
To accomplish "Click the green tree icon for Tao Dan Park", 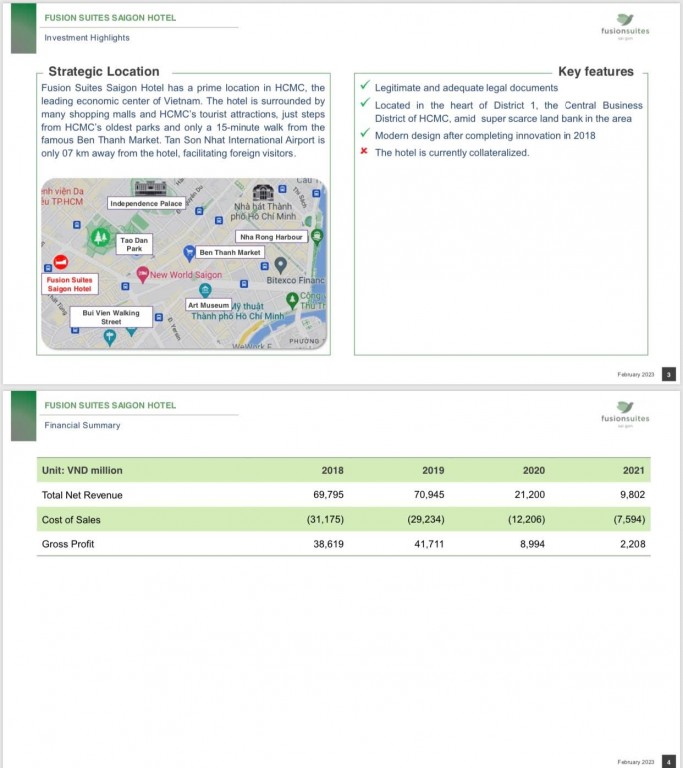I will pyautogui.click(x=100, y=238).
